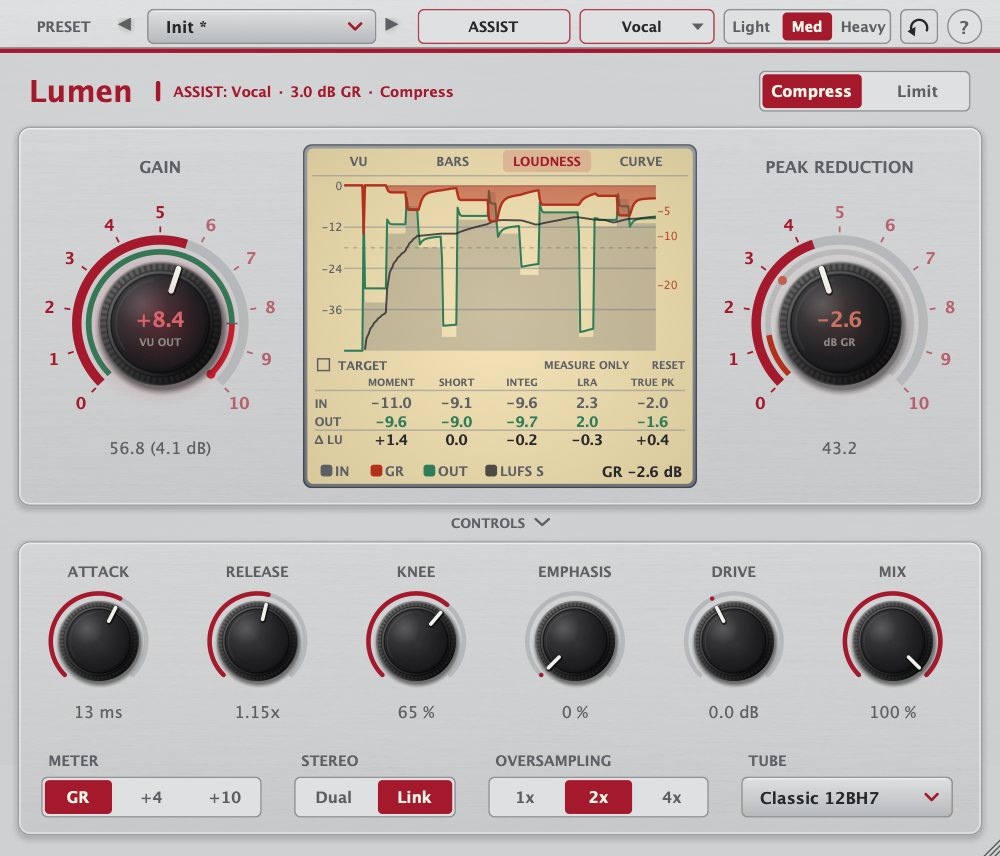Viewport: 1000px width, 856px height.
Task: Open the Vocal assist type dropdown
Action: [x=647, y=27]
